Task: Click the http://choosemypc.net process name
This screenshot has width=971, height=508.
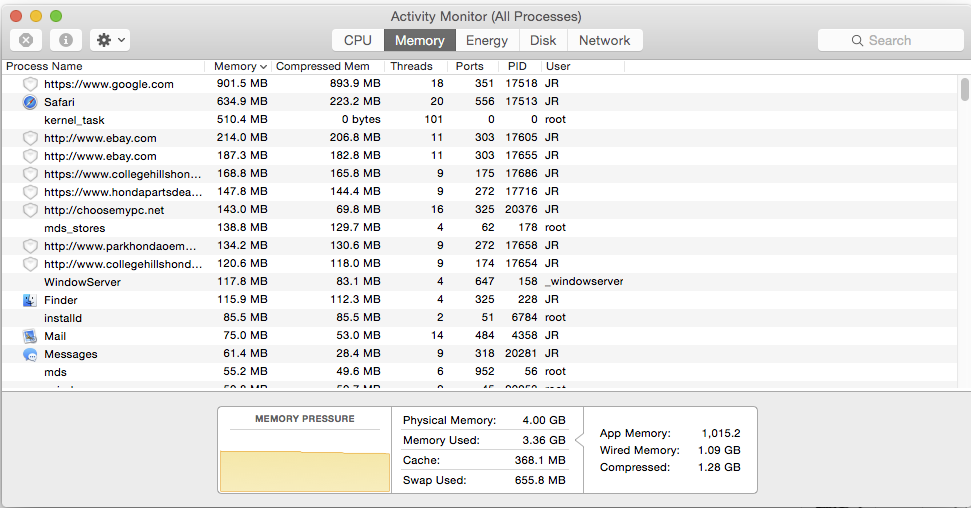Action: [104, 210]
